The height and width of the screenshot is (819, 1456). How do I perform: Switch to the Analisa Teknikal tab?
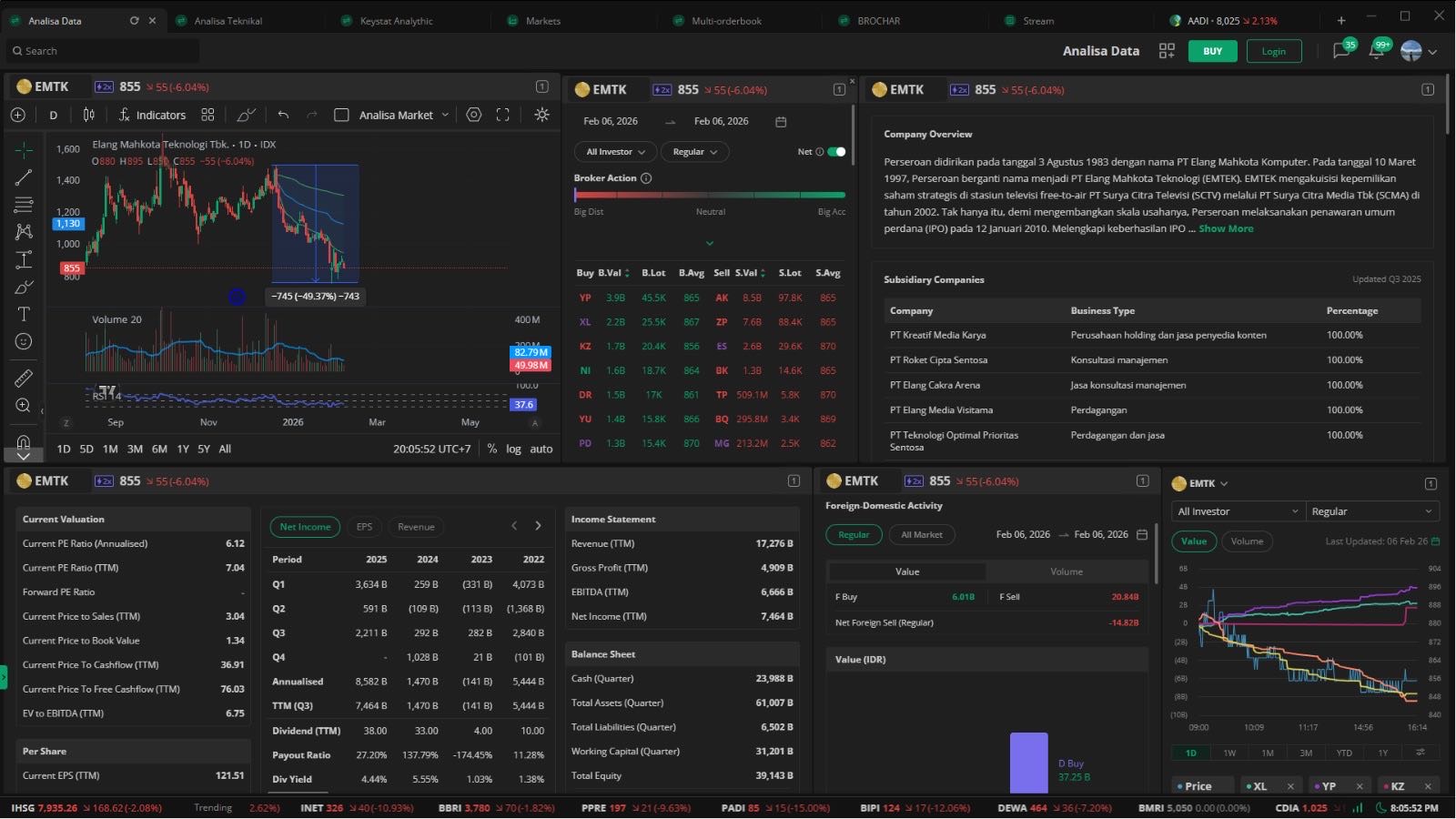click(x=227, y=21)
